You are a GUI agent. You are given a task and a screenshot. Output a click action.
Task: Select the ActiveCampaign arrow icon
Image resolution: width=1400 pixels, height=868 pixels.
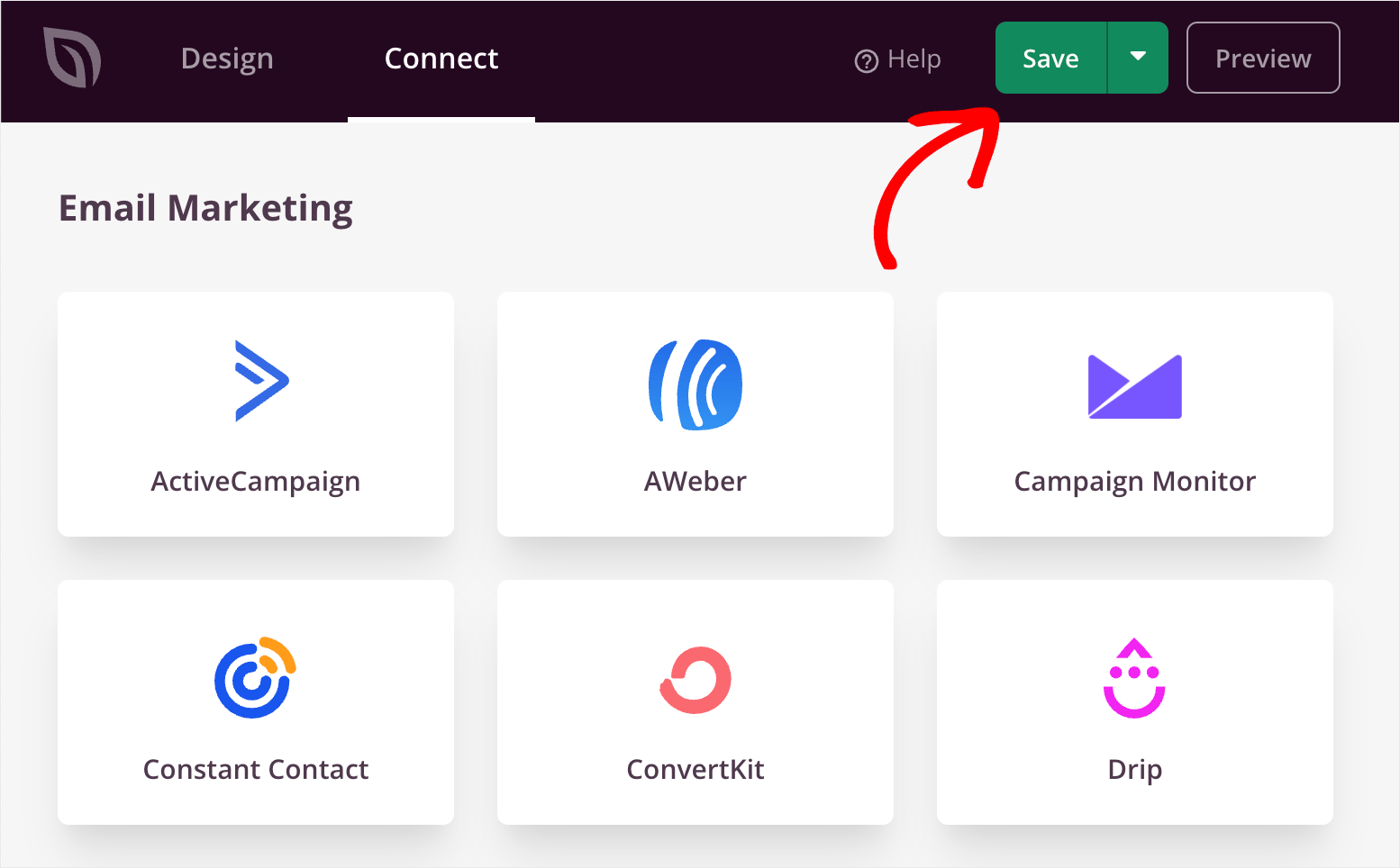tap(261, 380)
